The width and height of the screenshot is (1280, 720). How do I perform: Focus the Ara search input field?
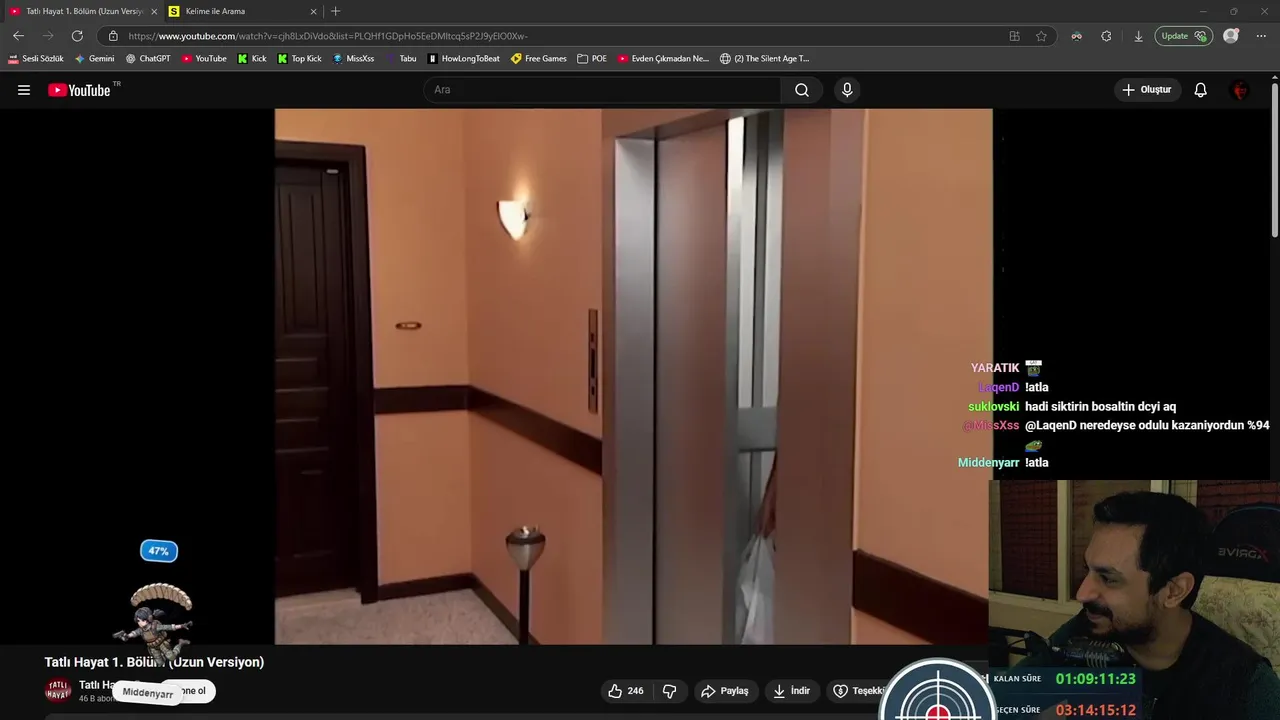coord(603,90)
